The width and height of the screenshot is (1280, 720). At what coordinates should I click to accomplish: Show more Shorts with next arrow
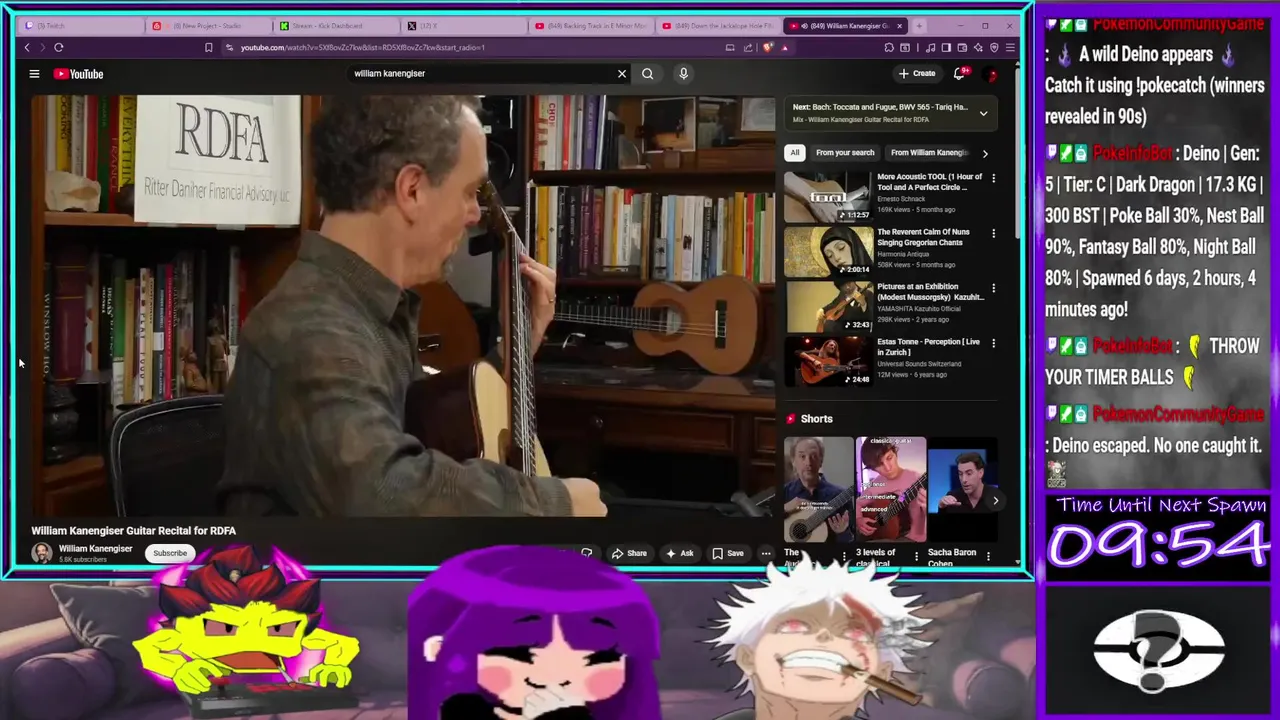click(x=995, y=500)
